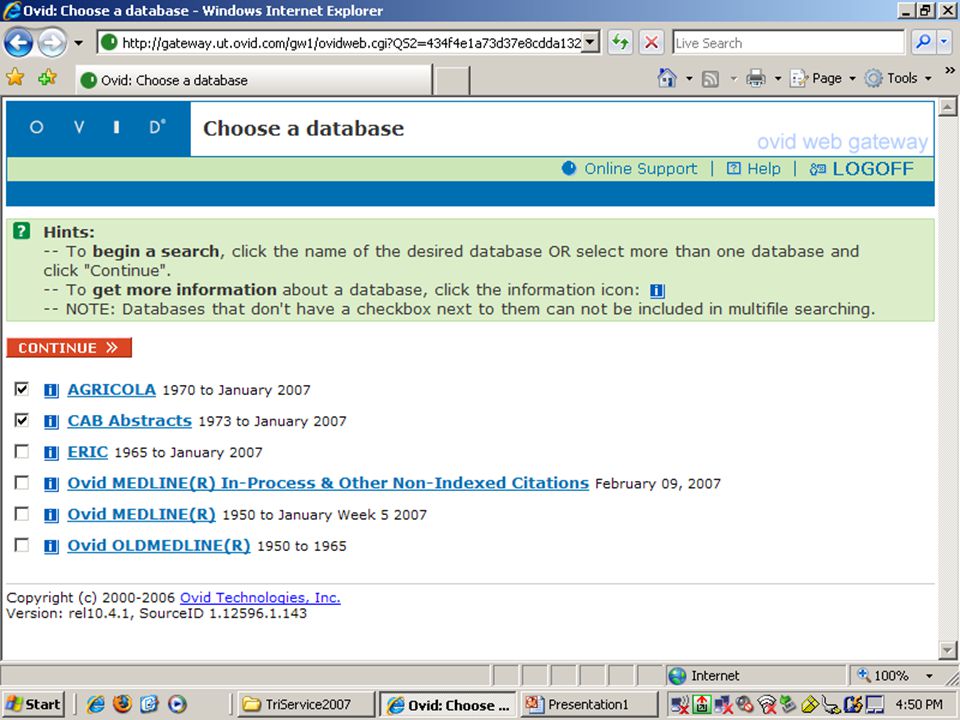Click info icon for Ovid MEDLINE(R) 1950 to January Week 5 2007
Image resolution: width=960 pixels, height=720 pixels.
click(x=51, y=515)
